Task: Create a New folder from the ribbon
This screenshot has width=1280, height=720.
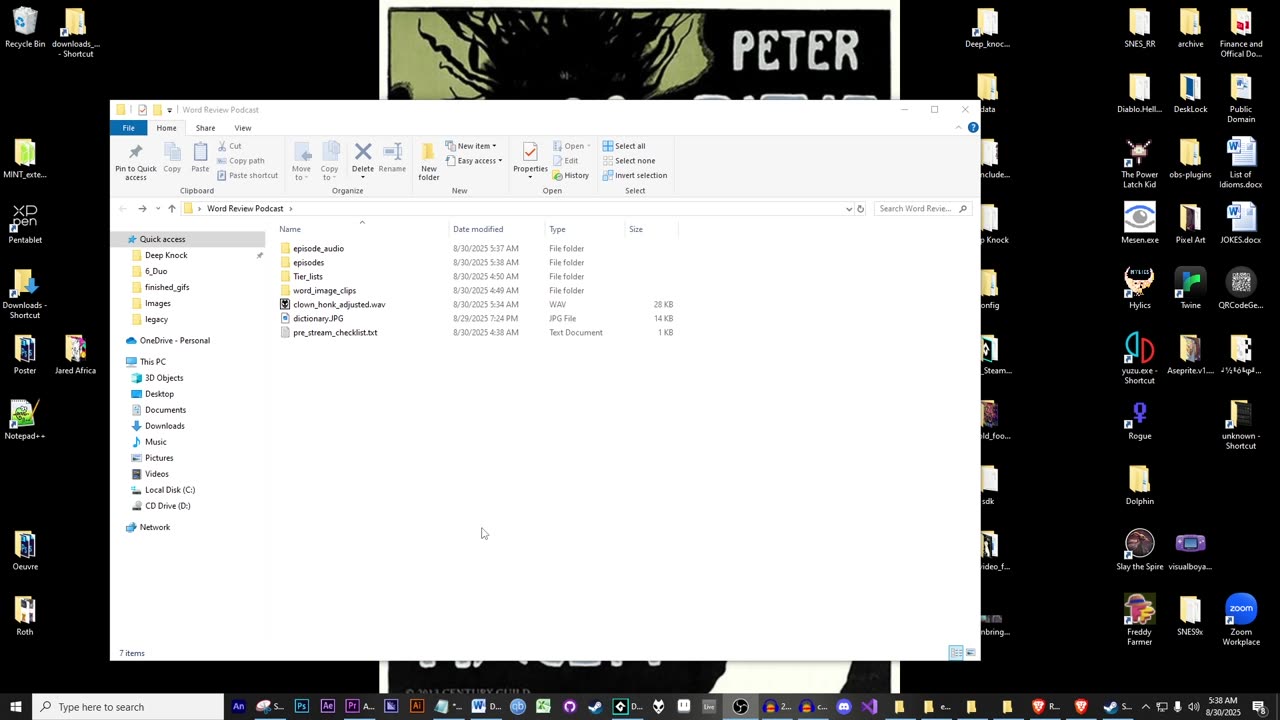Action: (428, 161)
